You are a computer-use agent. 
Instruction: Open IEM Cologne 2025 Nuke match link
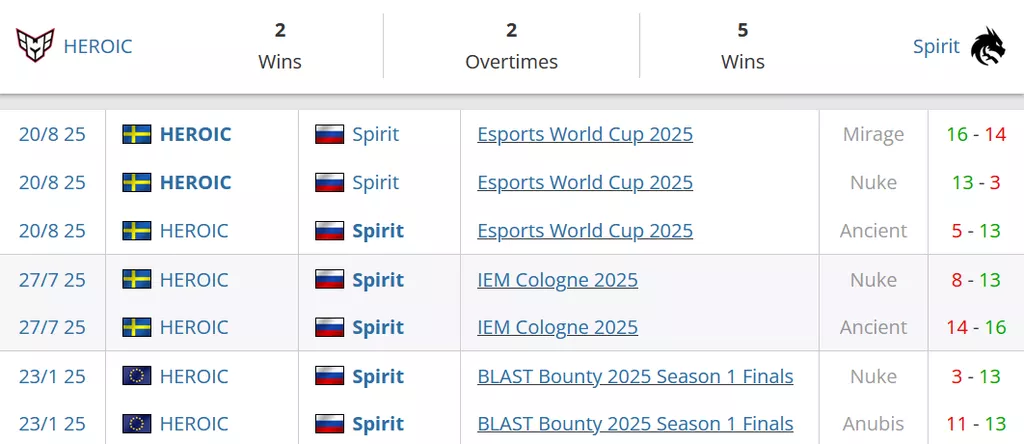[x=557, y=280]
